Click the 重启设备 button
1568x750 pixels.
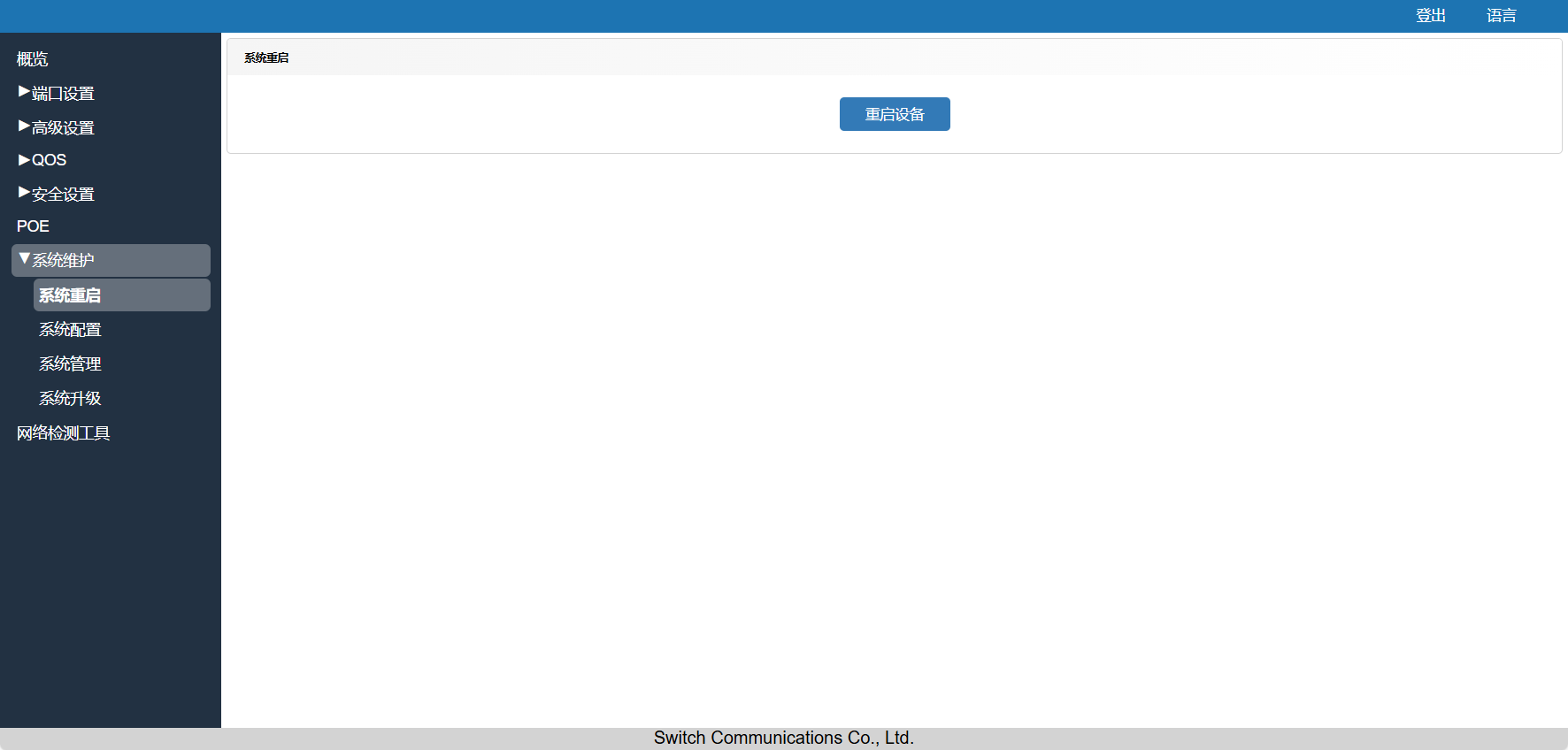click(x=895, y=114)
